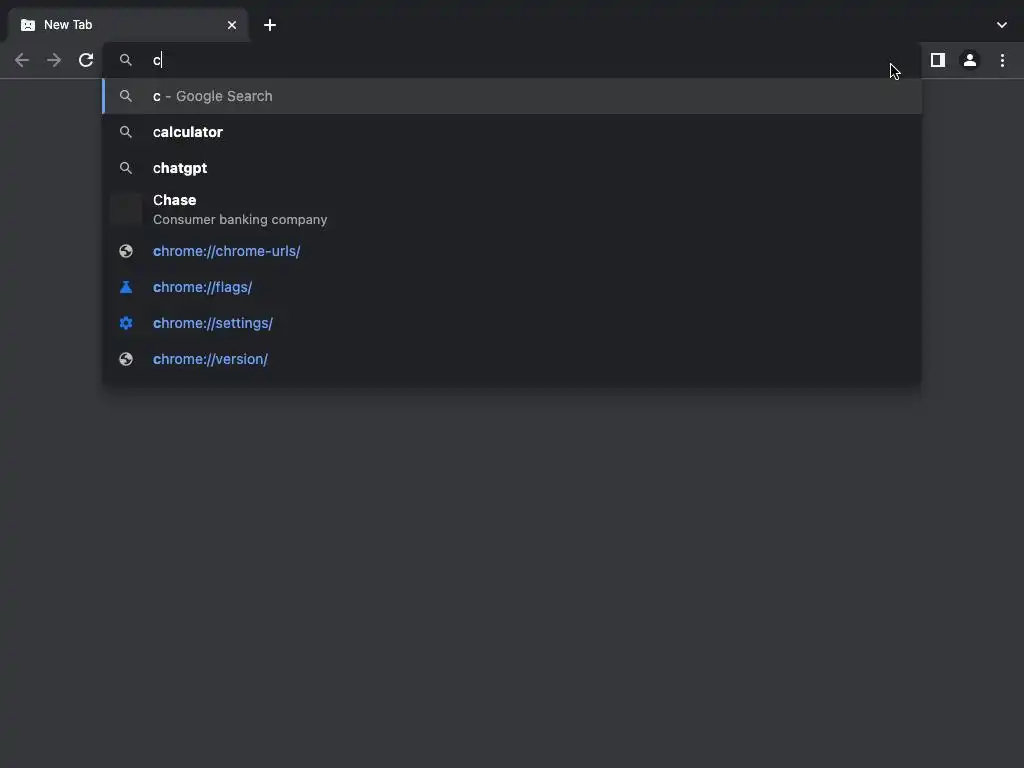The height and width of the screenshot is (768, 1024).
Task: Choose the calculator suggestion
Action: (x=512, y=132)
